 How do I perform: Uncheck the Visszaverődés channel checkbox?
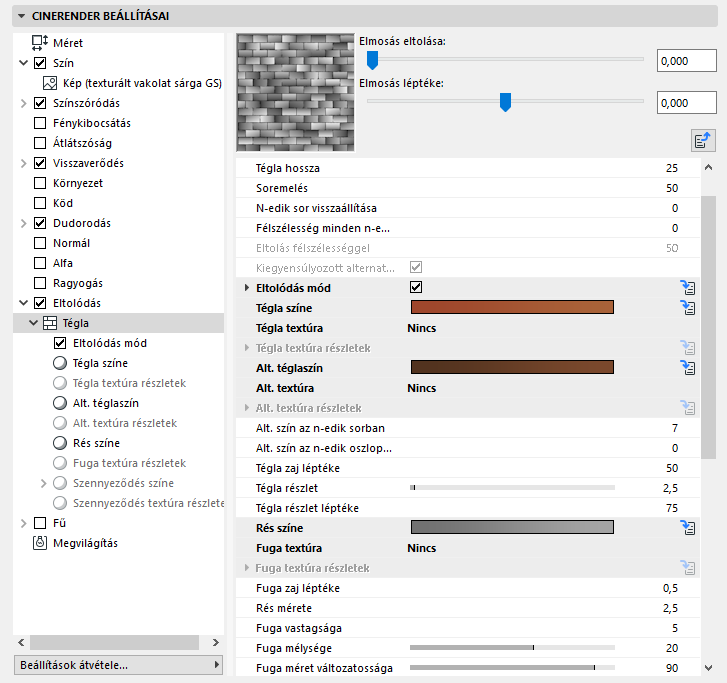coord(41,163)
